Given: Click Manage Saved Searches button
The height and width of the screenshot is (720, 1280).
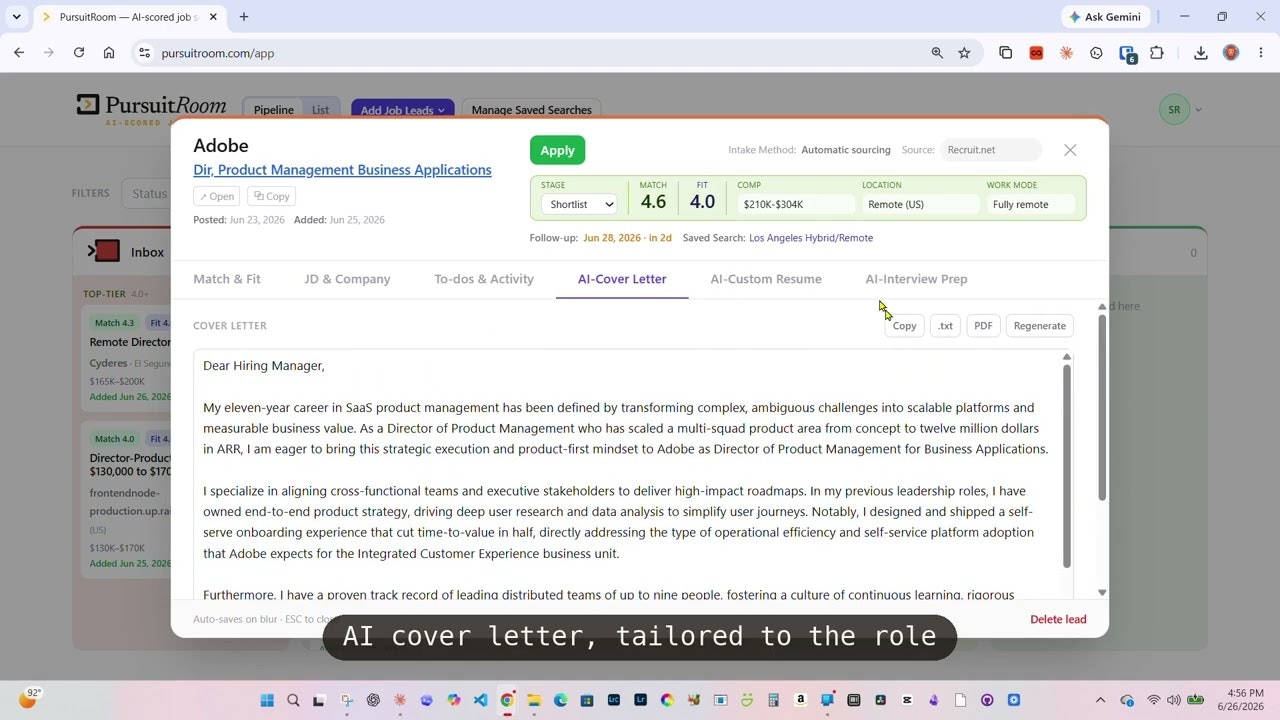Looking at the screenshot, I should [531, 110].
